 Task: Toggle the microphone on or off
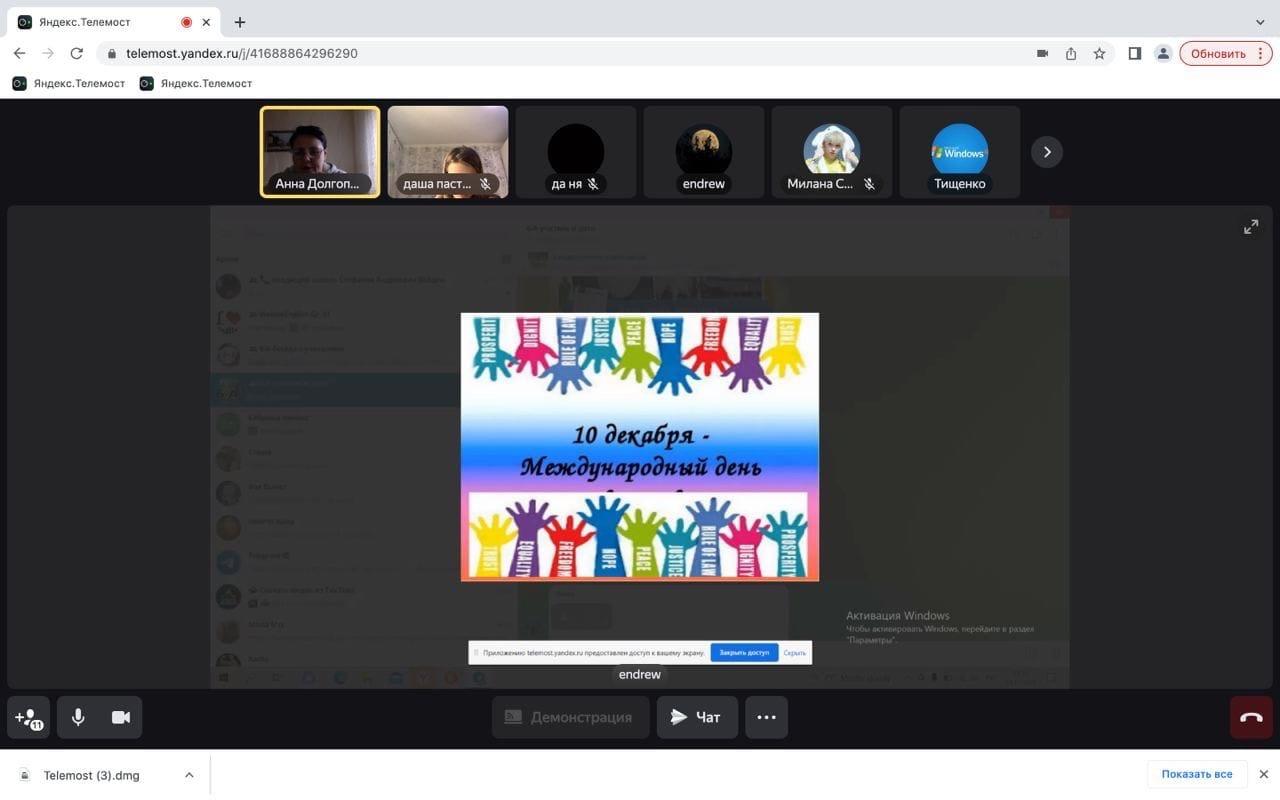point(78,717)
